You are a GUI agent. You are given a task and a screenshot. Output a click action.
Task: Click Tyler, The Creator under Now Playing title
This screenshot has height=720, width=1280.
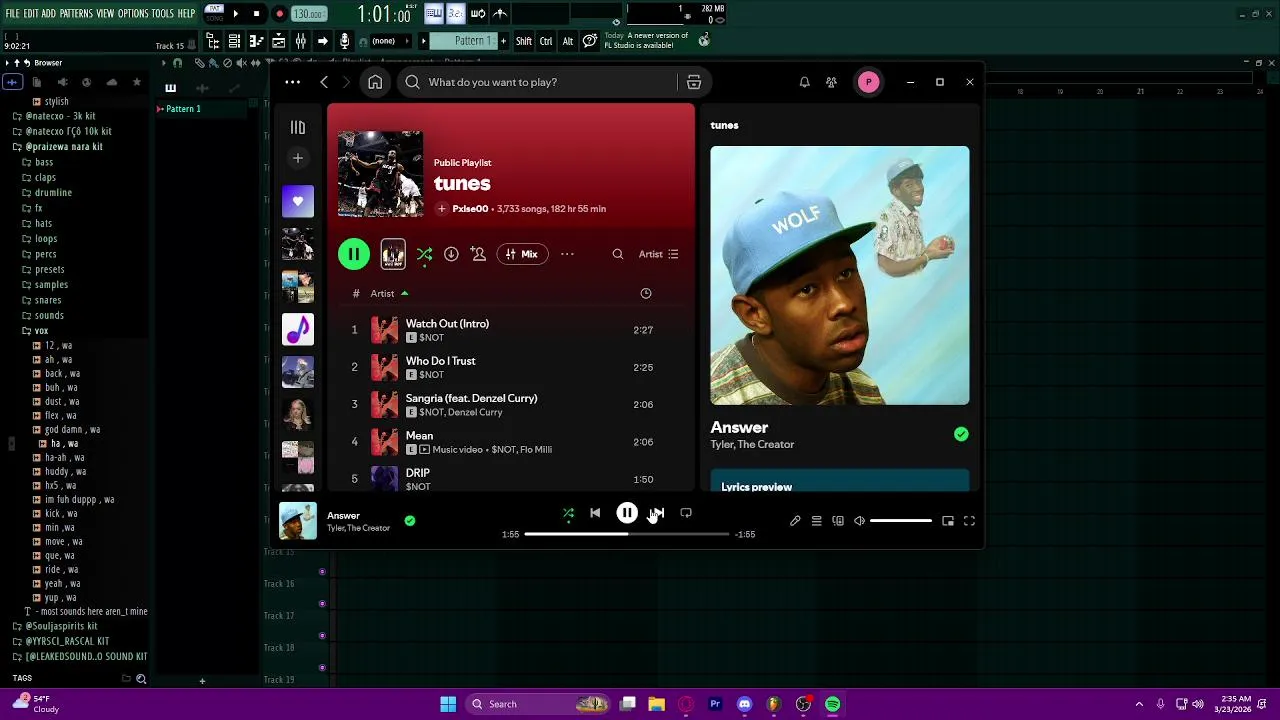752,445
